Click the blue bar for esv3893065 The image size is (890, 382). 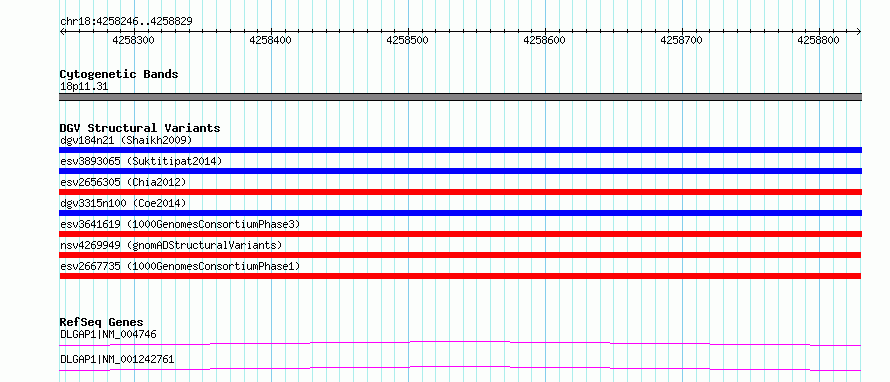pyautogui.click(x=460, y=171)
